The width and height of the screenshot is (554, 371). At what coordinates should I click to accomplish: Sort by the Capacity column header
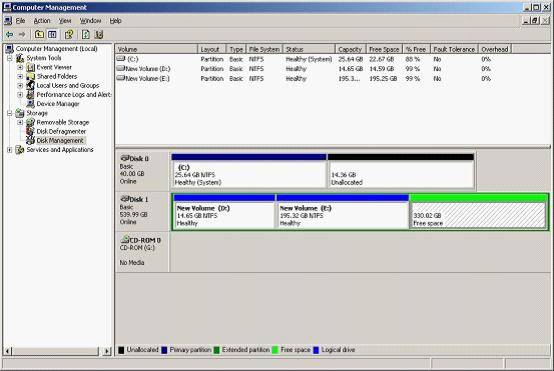[350, 49]
